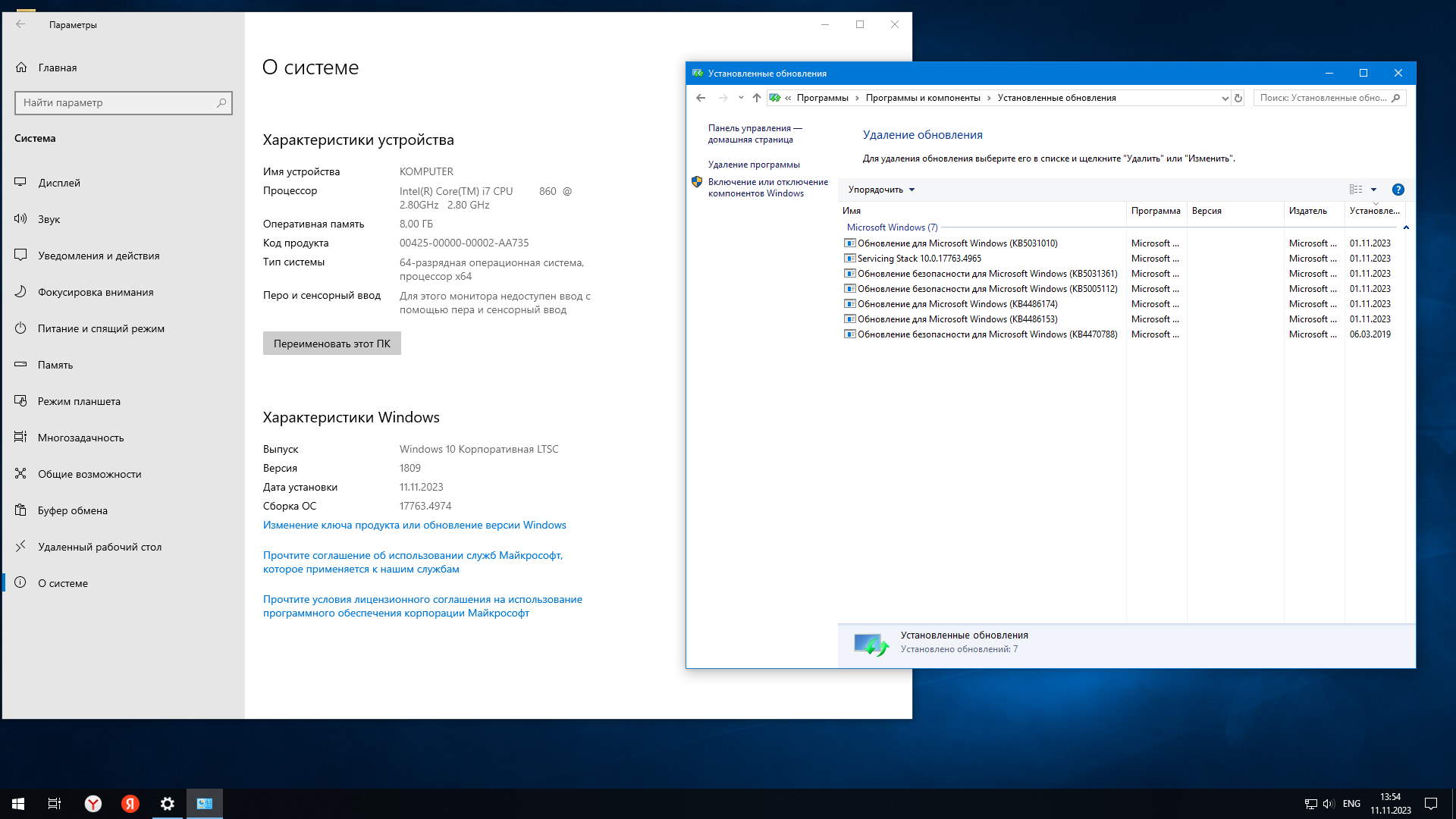Open Sound settings in sidebar

click(x=49, y=219)
